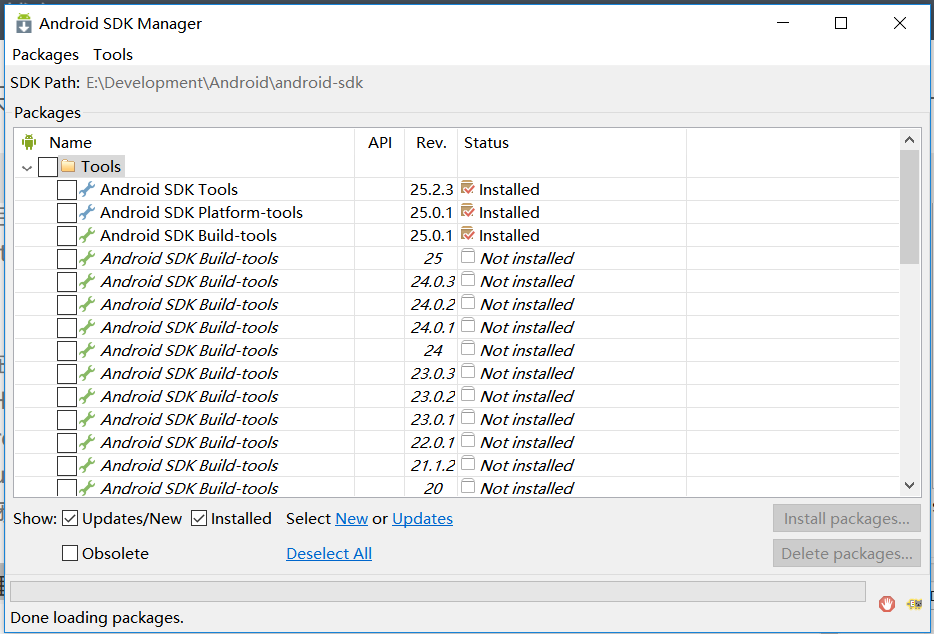Click the scrollbar up arrow in the package list

click(909, 140)
